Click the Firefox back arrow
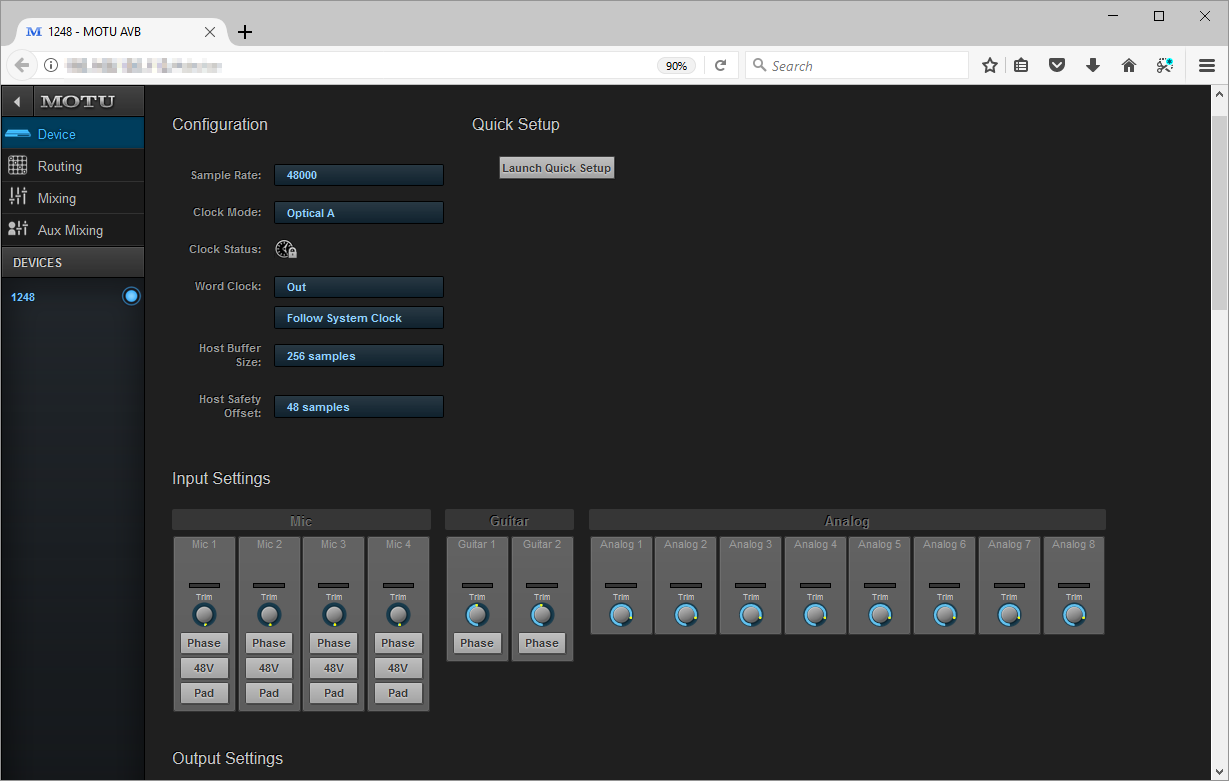 coord(21,65)
